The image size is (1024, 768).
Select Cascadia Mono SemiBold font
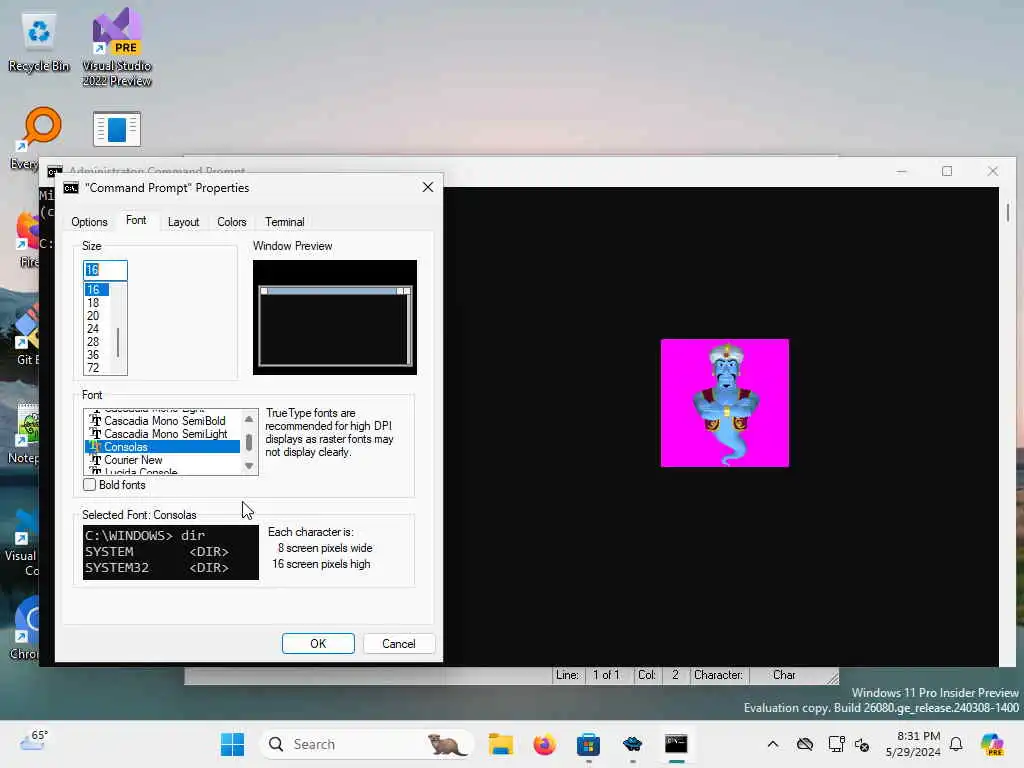point(163,421)
